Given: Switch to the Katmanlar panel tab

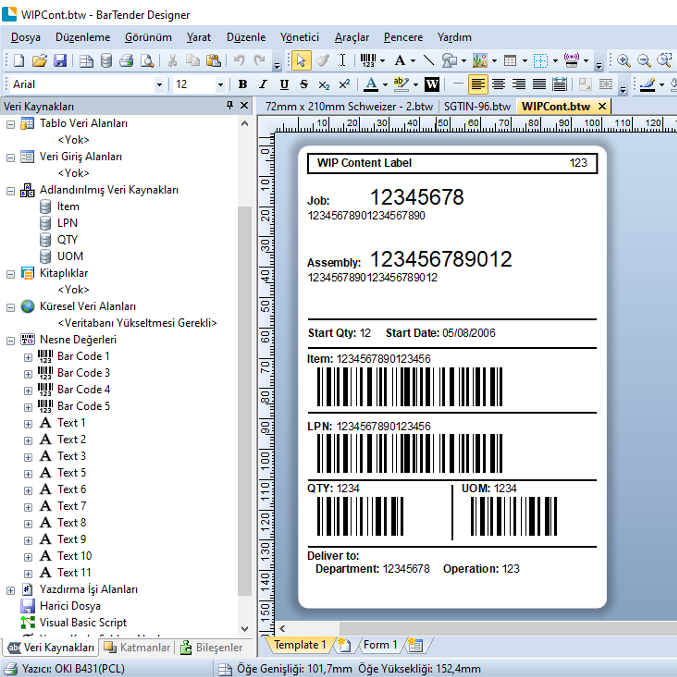Looking at the screenshot, I should tap(138, 647).
